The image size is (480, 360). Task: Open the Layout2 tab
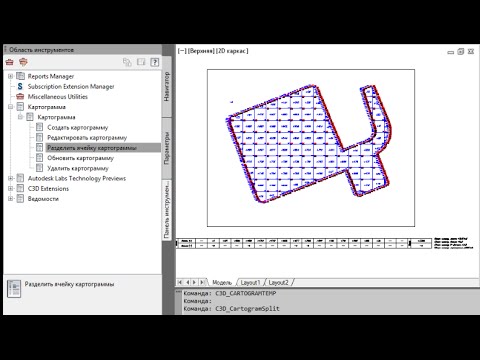coord(278,283)
